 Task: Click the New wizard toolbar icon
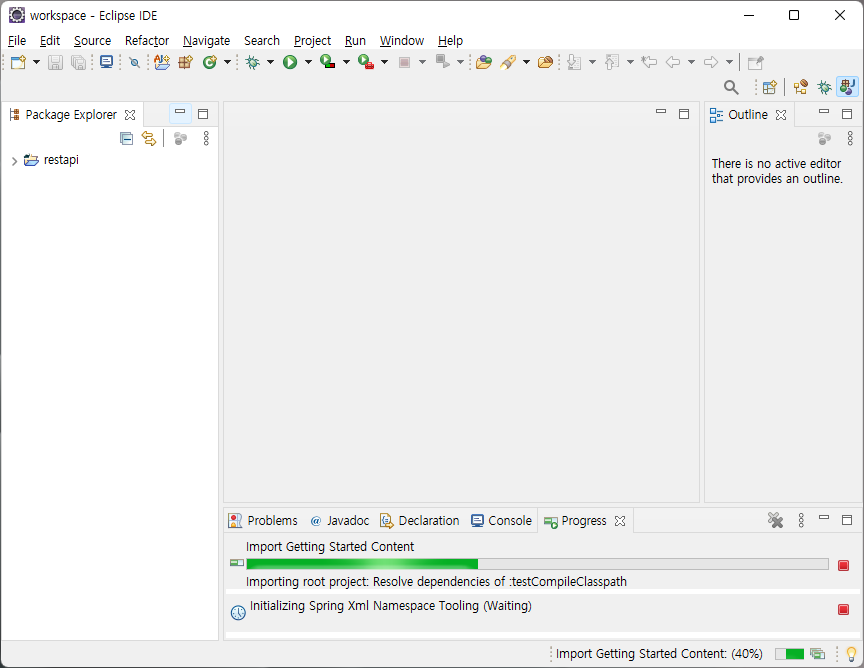pos(18,62)
